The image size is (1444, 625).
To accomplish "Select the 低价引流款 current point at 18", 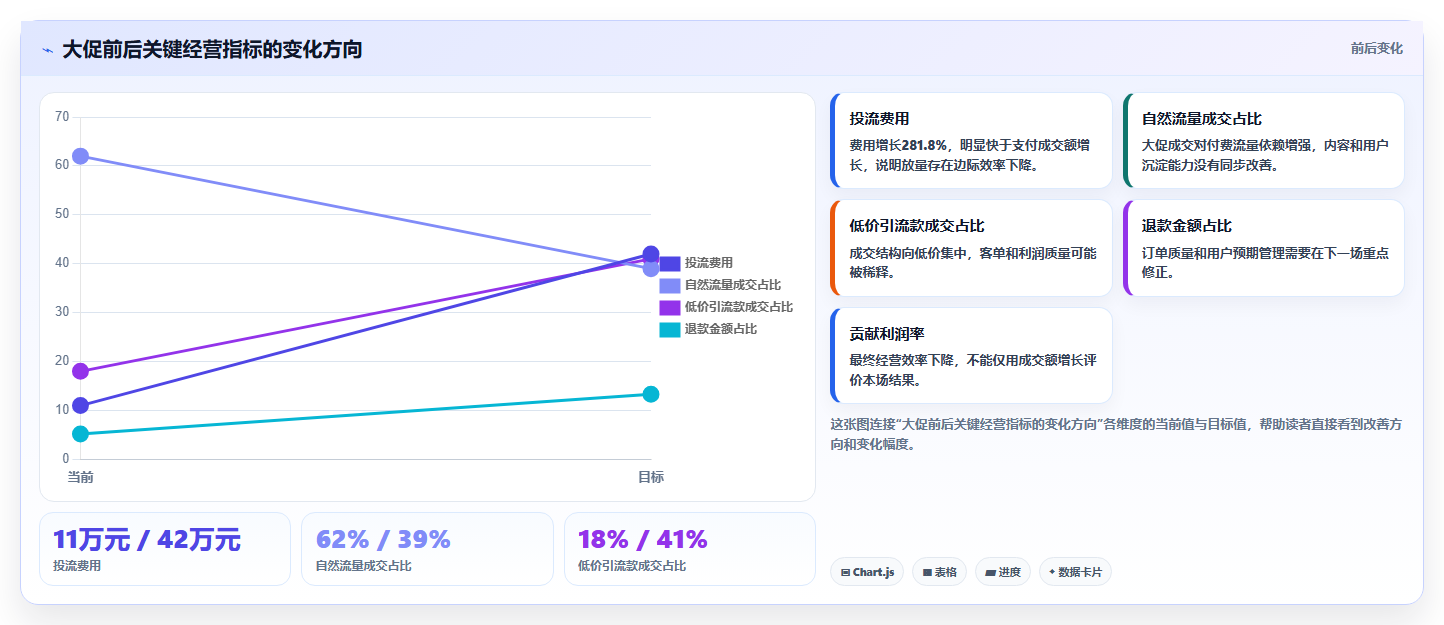I will [80, 371].
